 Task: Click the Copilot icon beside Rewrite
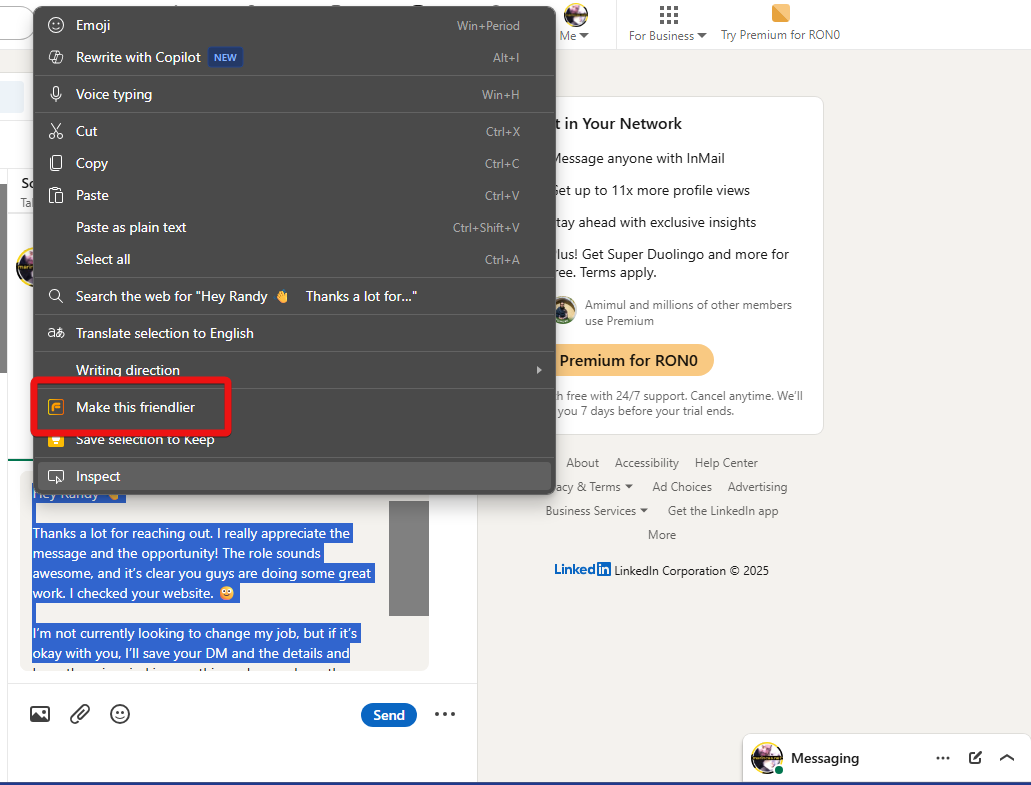click(56, 58)
